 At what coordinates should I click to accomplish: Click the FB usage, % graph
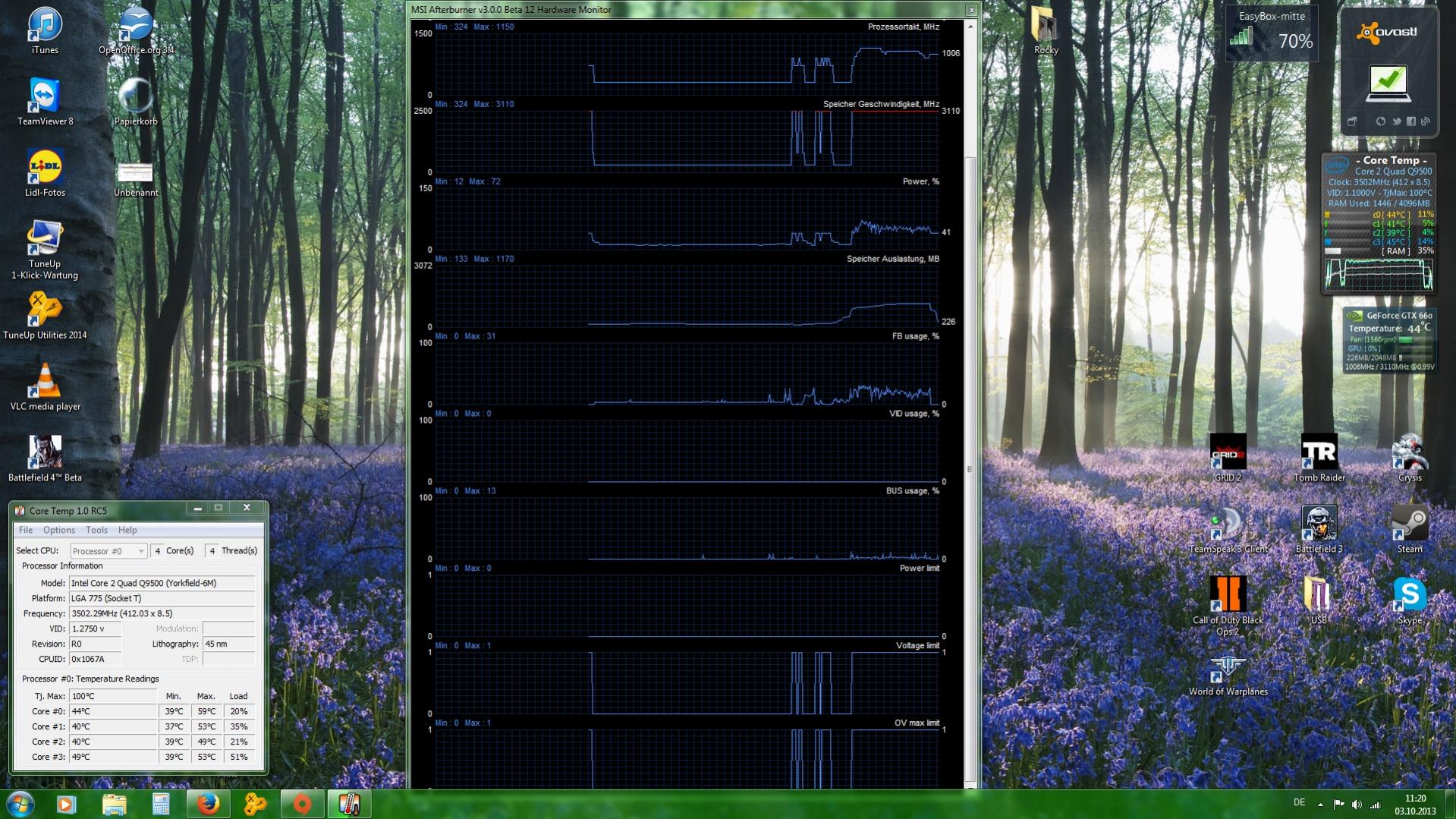coord(687,373)
